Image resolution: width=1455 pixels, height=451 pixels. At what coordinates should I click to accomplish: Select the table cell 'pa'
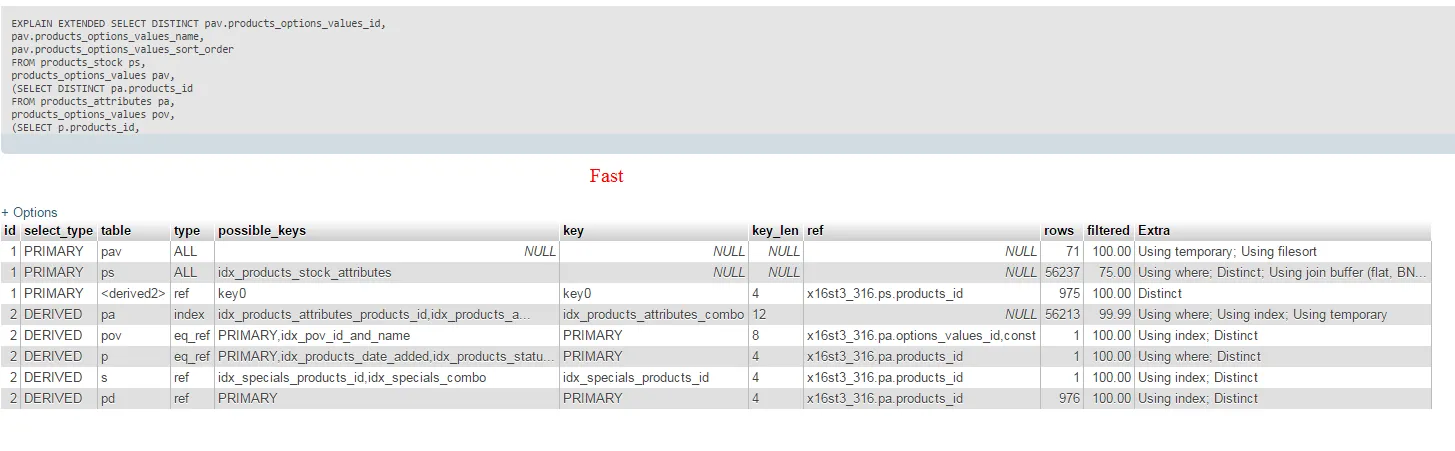click(x=134, y=314)
